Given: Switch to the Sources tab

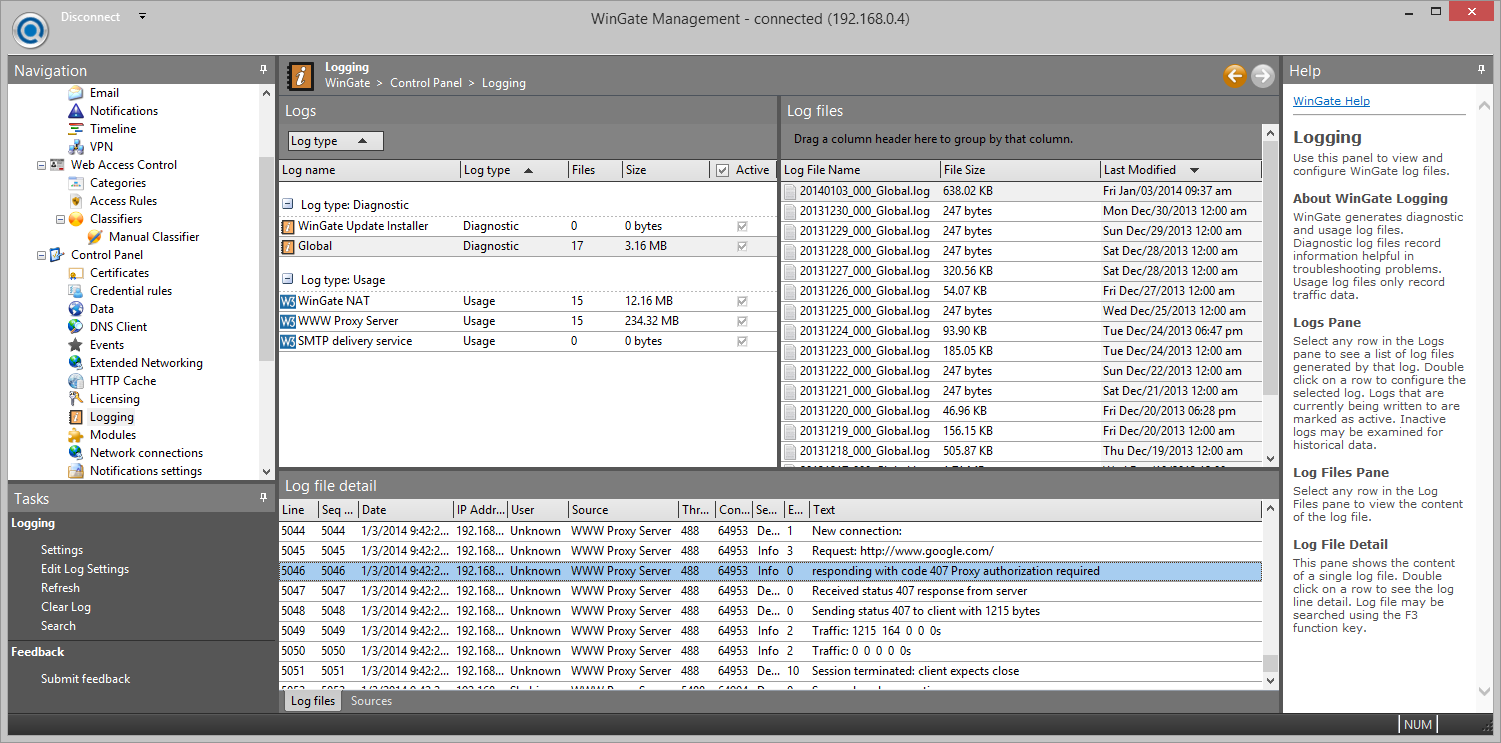Looking at the screenshot, I should coord(371,701).
